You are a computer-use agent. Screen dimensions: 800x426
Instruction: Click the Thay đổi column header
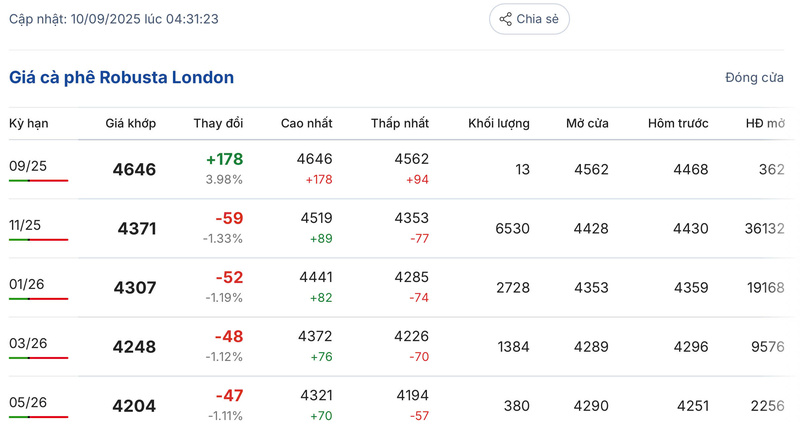pyautogui.click(x=218, y=123)
